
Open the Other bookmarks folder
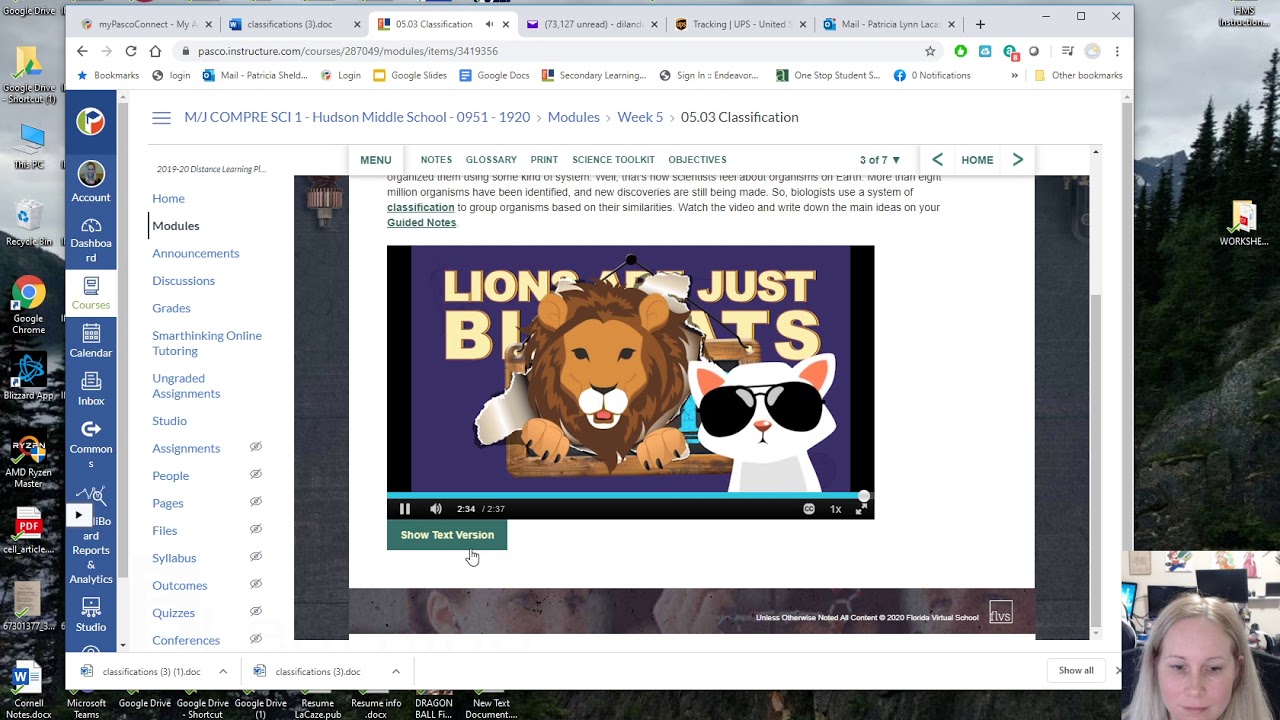point(1078,75)
